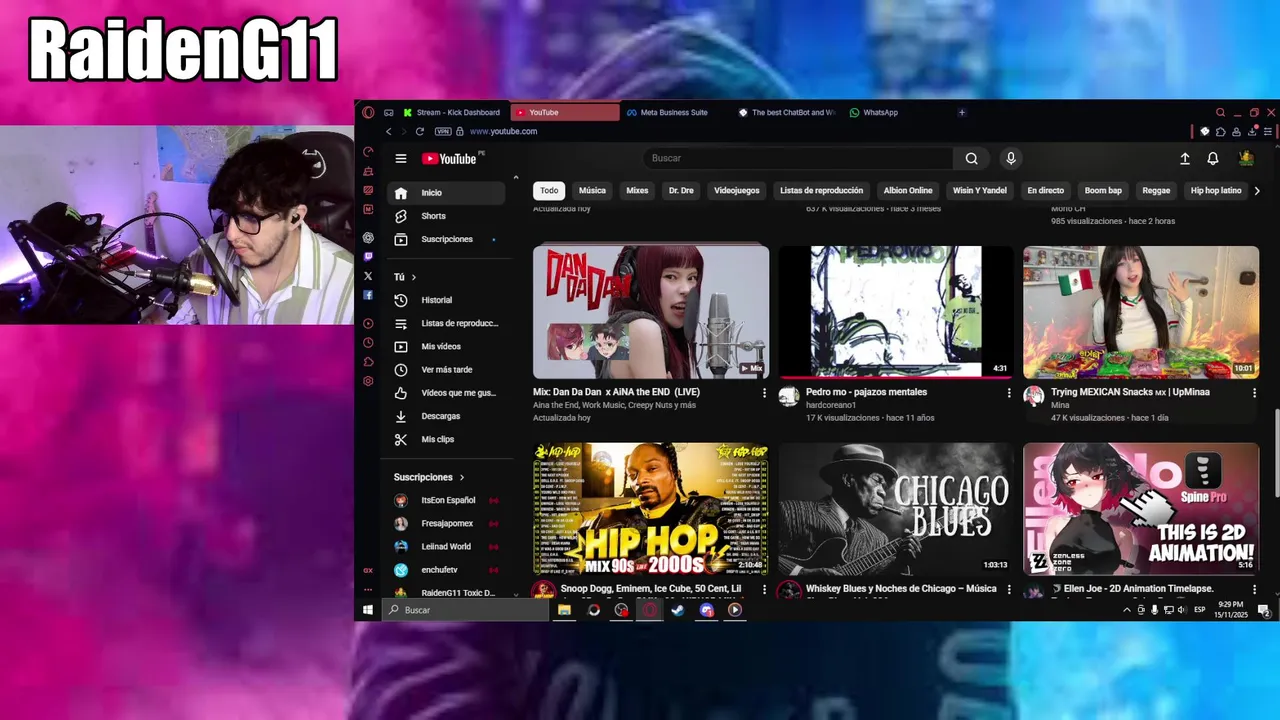Open Suscripciones in YouTube sidebar
The image size is (1280, 720).
pos(446,239)
